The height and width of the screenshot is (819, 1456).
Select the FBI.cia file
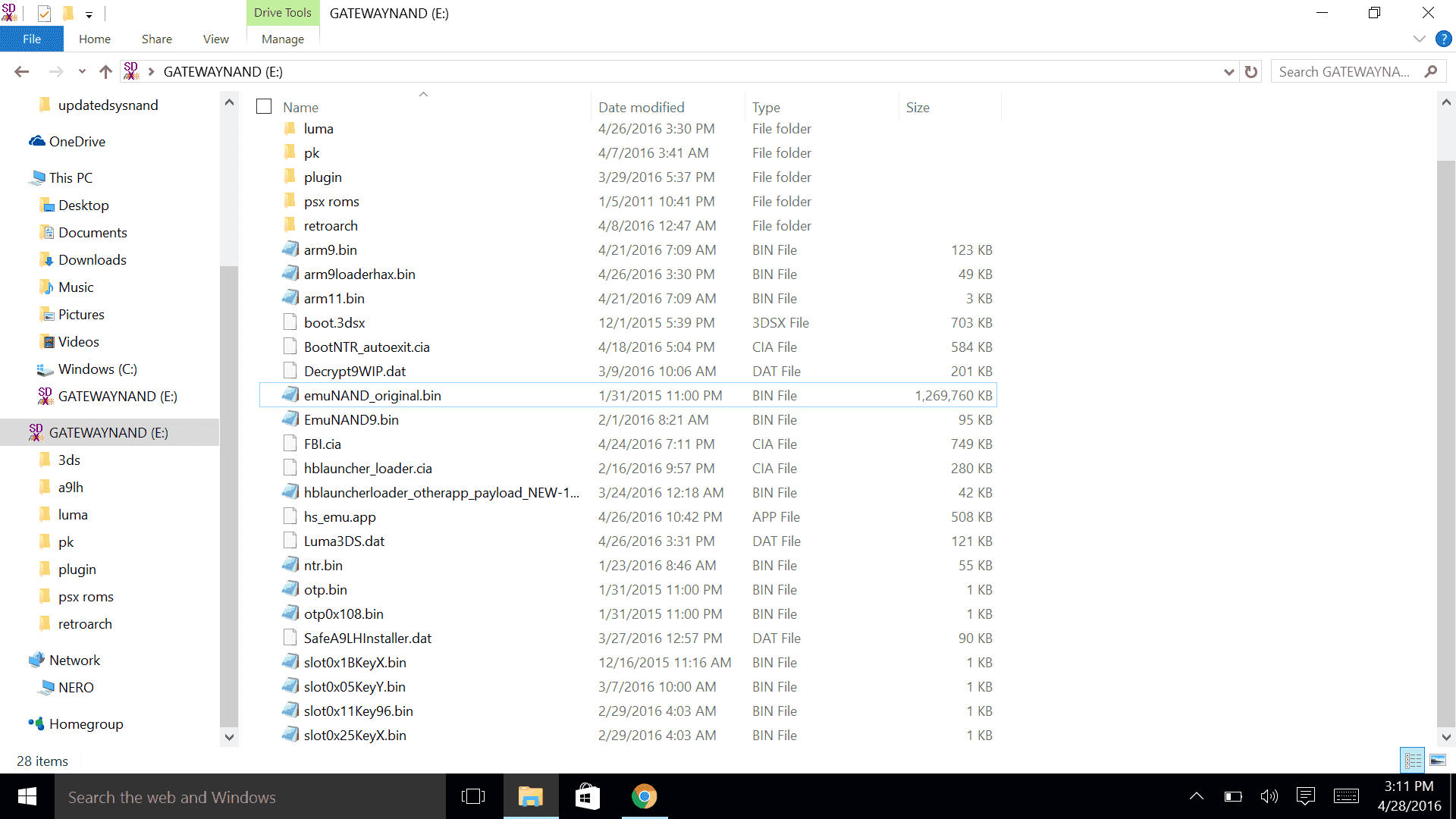(x=322, y=444)
